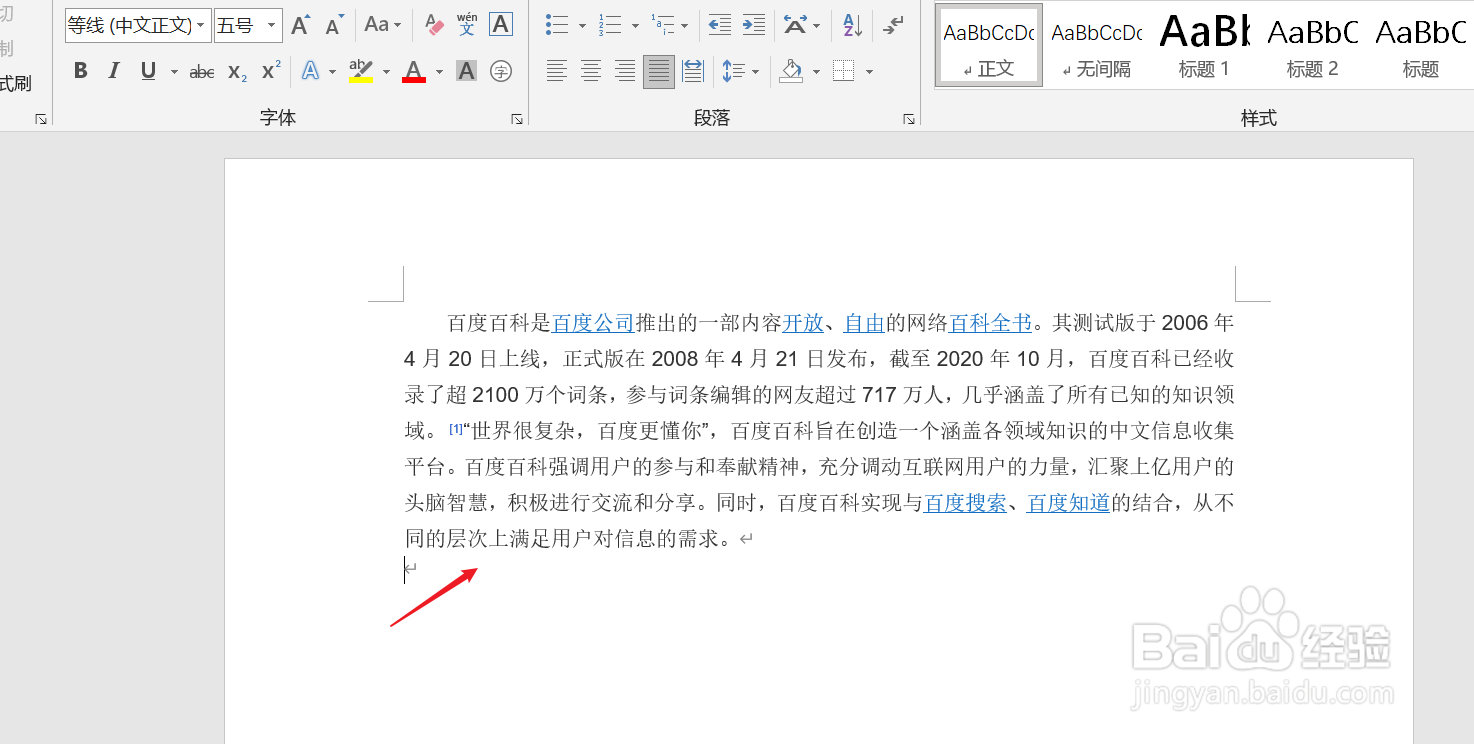Viewport: 1474px width, 744px height.
Task: Apply red font color
Action: 413,71
